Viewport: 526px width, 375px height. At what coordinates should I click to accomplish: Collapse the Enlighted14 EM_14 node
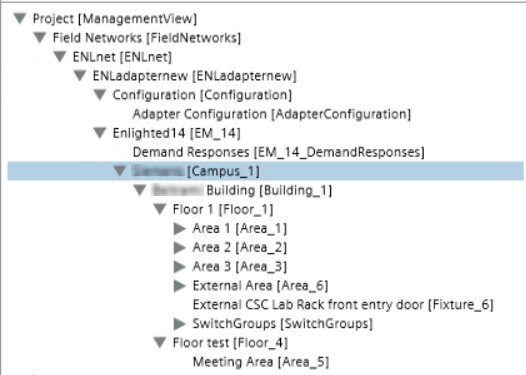pyautogui.click(x=100, y=133)
